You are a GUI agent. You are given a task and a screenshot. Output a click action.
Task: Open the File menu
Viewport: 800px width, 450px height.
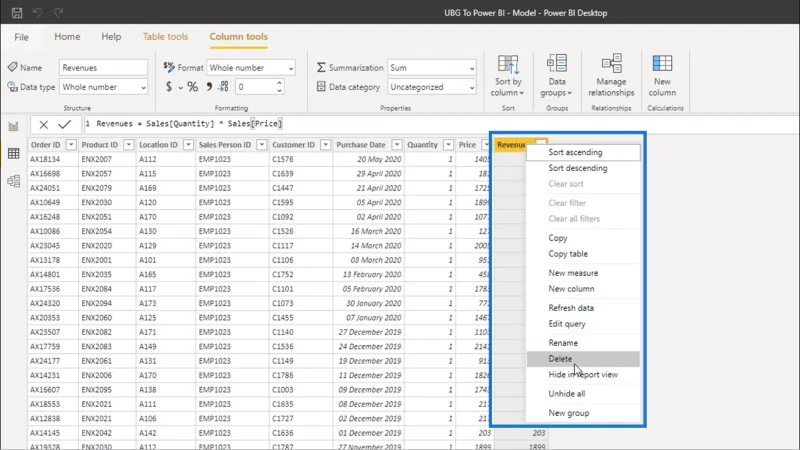21,37
